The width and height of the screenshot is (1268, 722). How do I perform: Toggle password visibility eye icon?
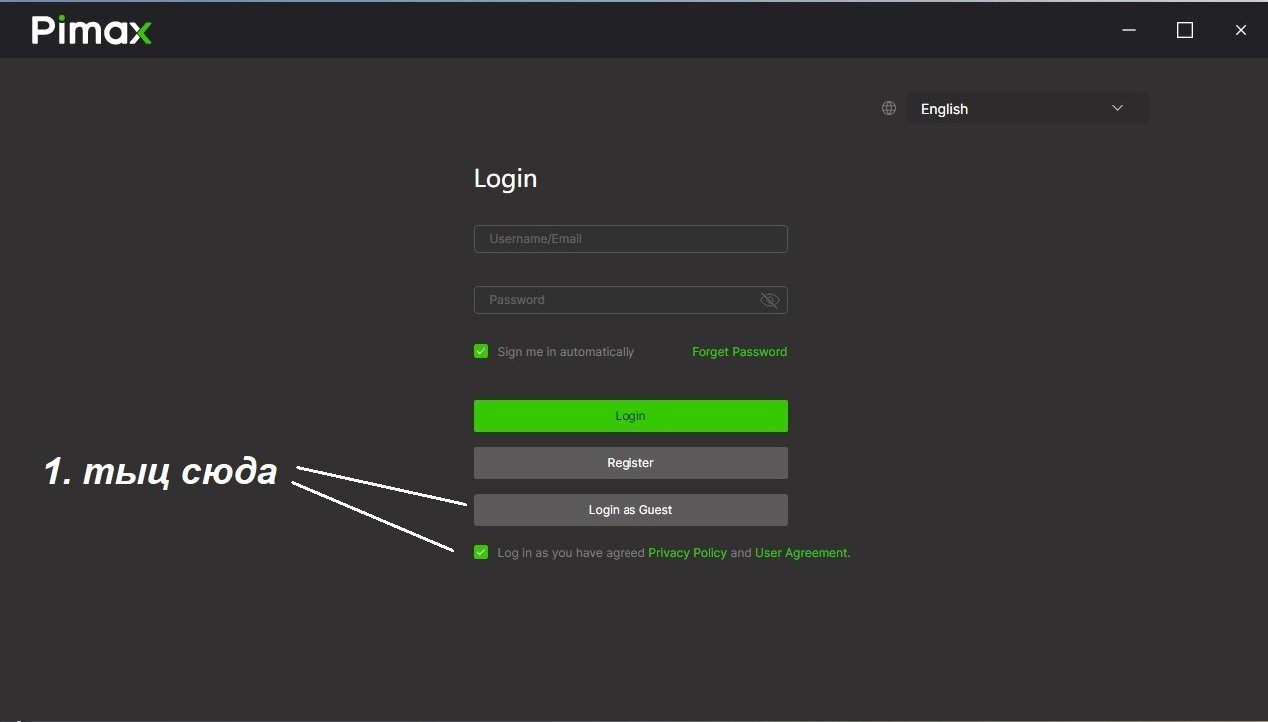[769, 300]
